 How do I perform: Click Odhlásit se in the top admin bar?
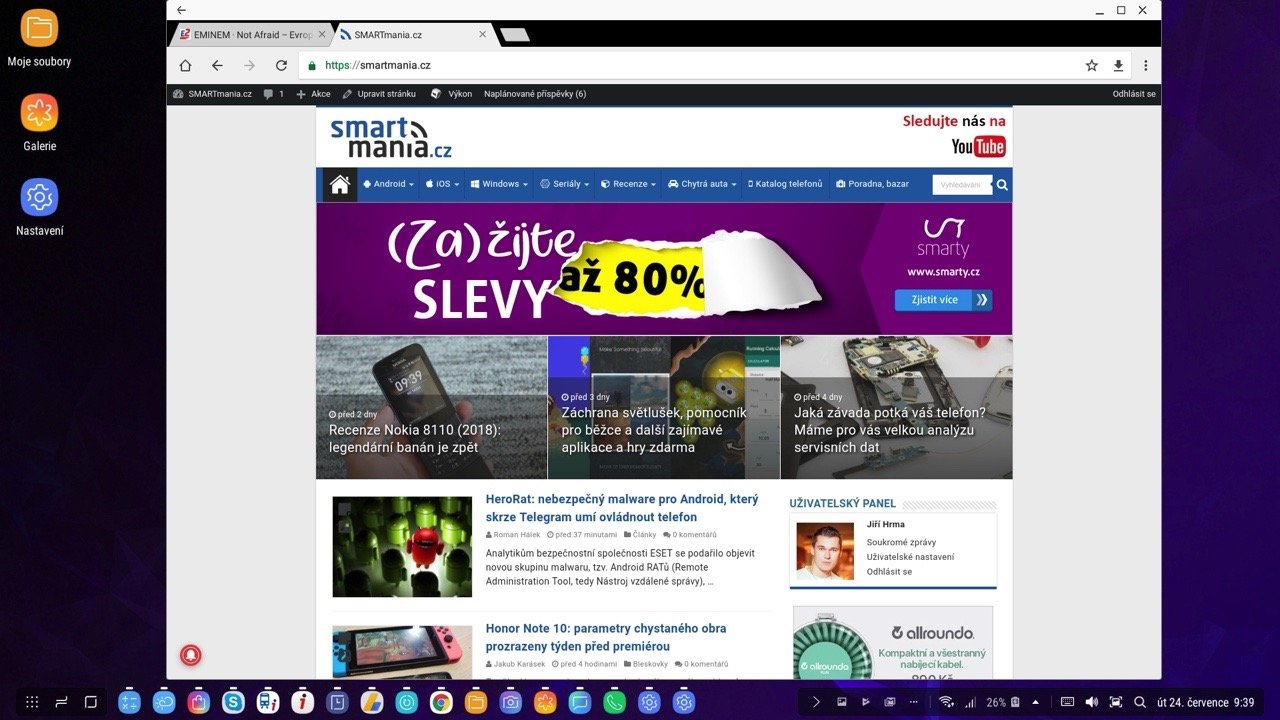pos(1134,94)
